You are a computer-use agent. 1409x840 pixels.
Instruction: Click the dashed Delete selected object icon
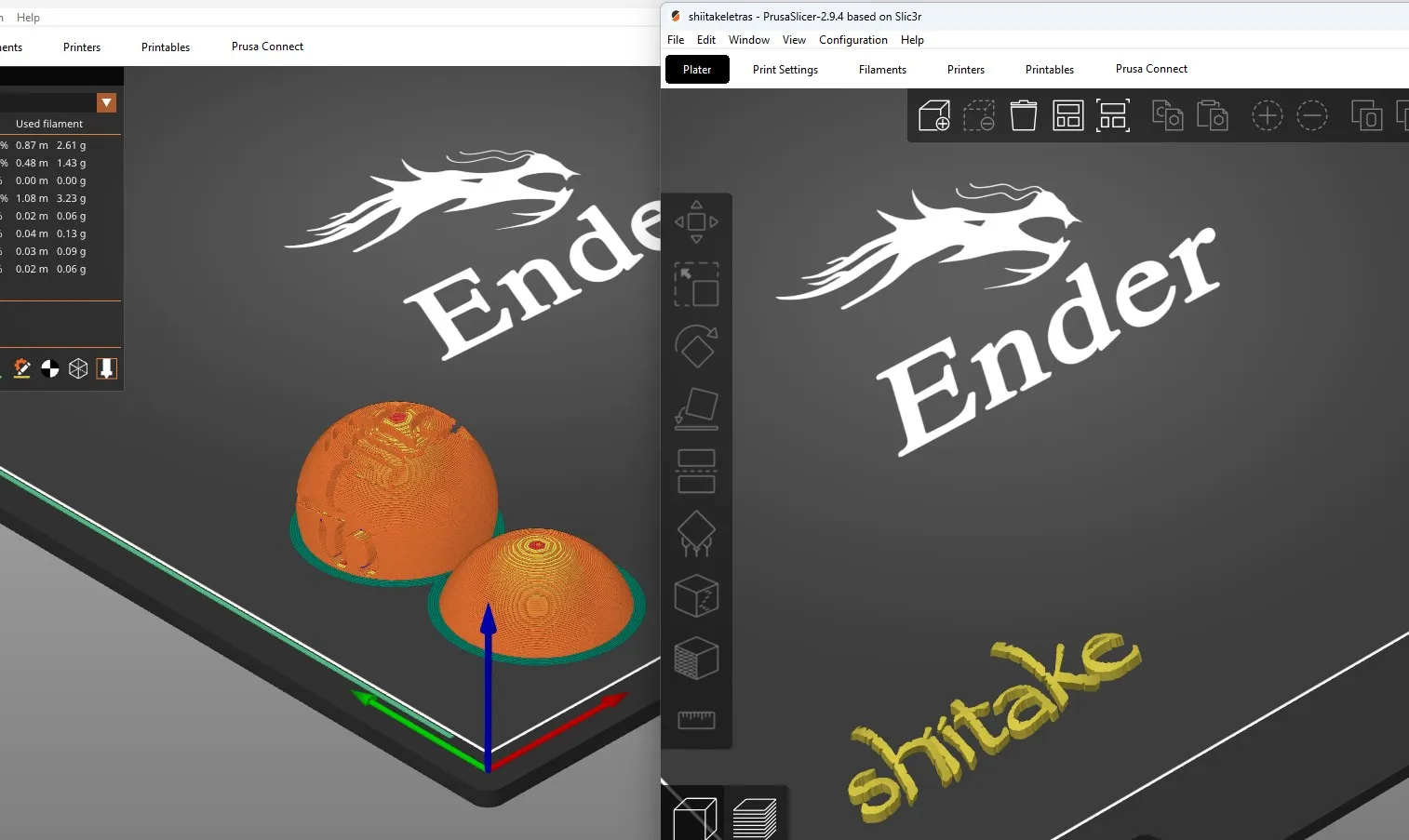coord(978,115)
